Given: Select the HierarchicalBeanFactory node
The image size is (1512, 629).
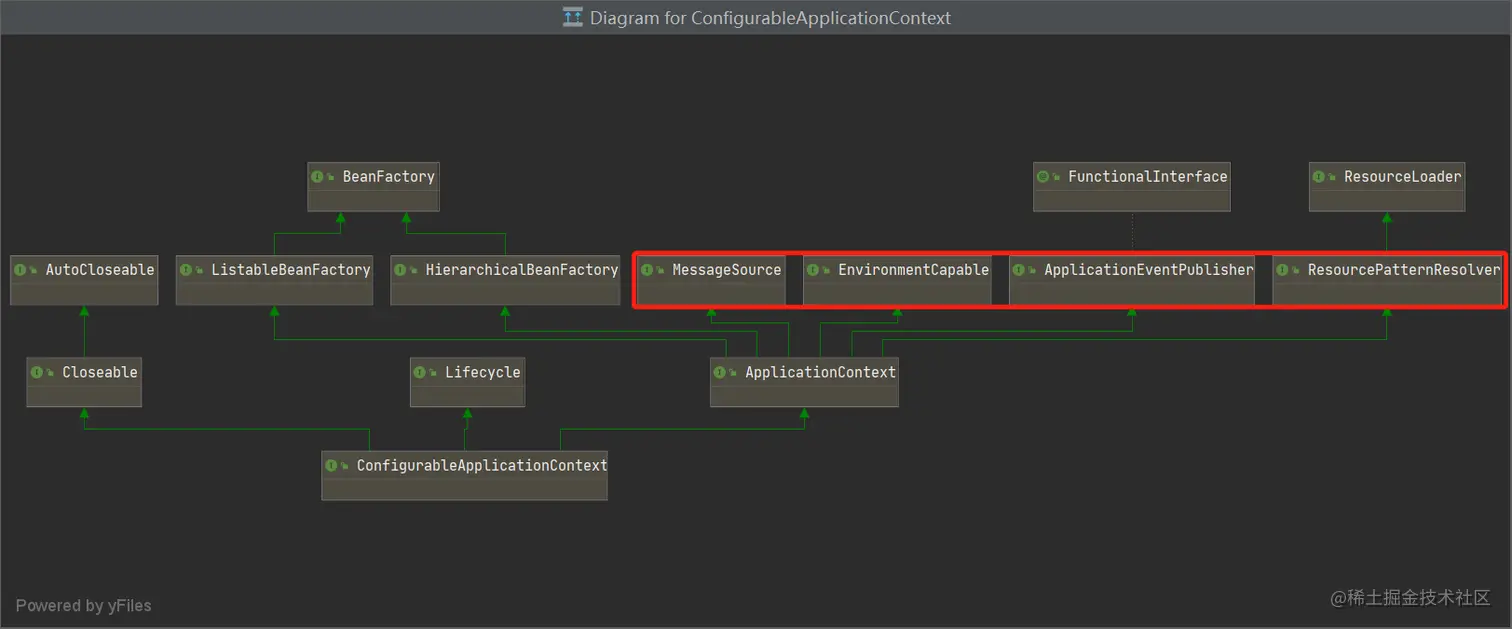Looking at the screenshot, I should pyautogui.click(x=505, y=280).
